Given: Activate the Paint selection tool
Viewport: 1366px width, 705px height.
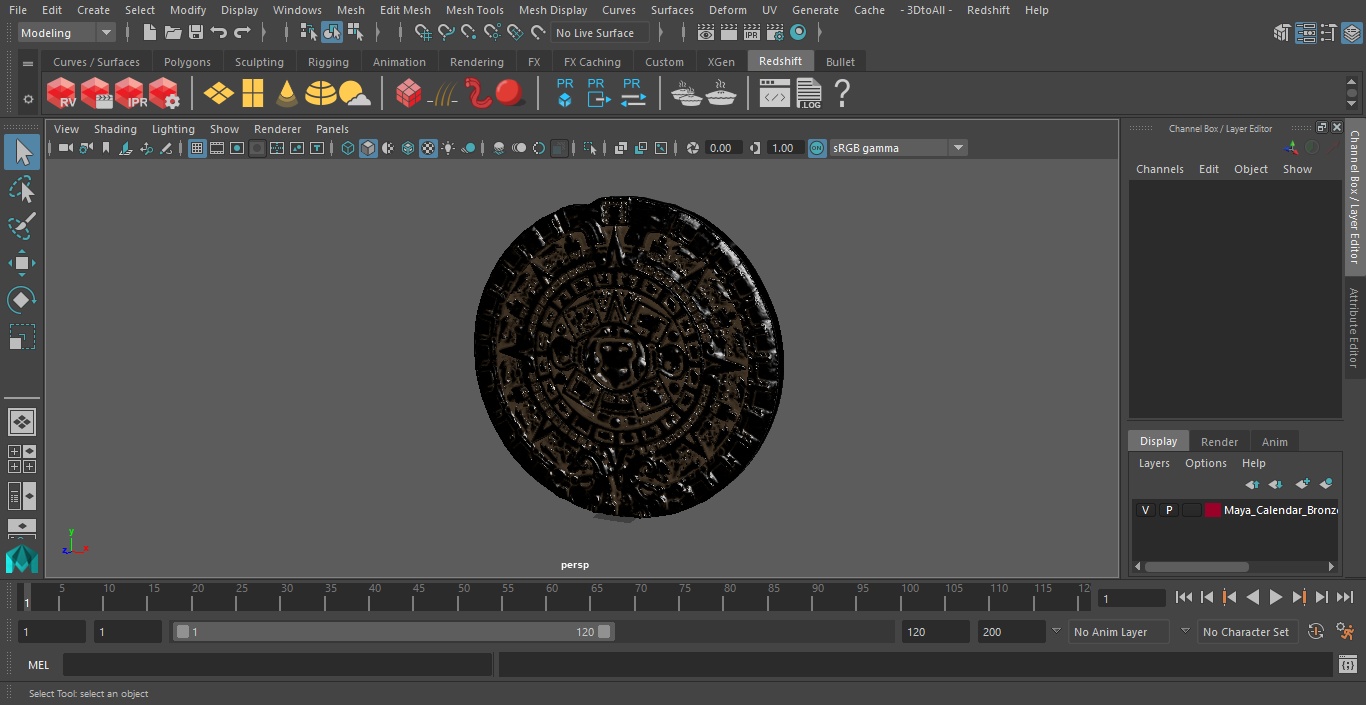Looking at the screenshot, I should [x=22, y=227].
